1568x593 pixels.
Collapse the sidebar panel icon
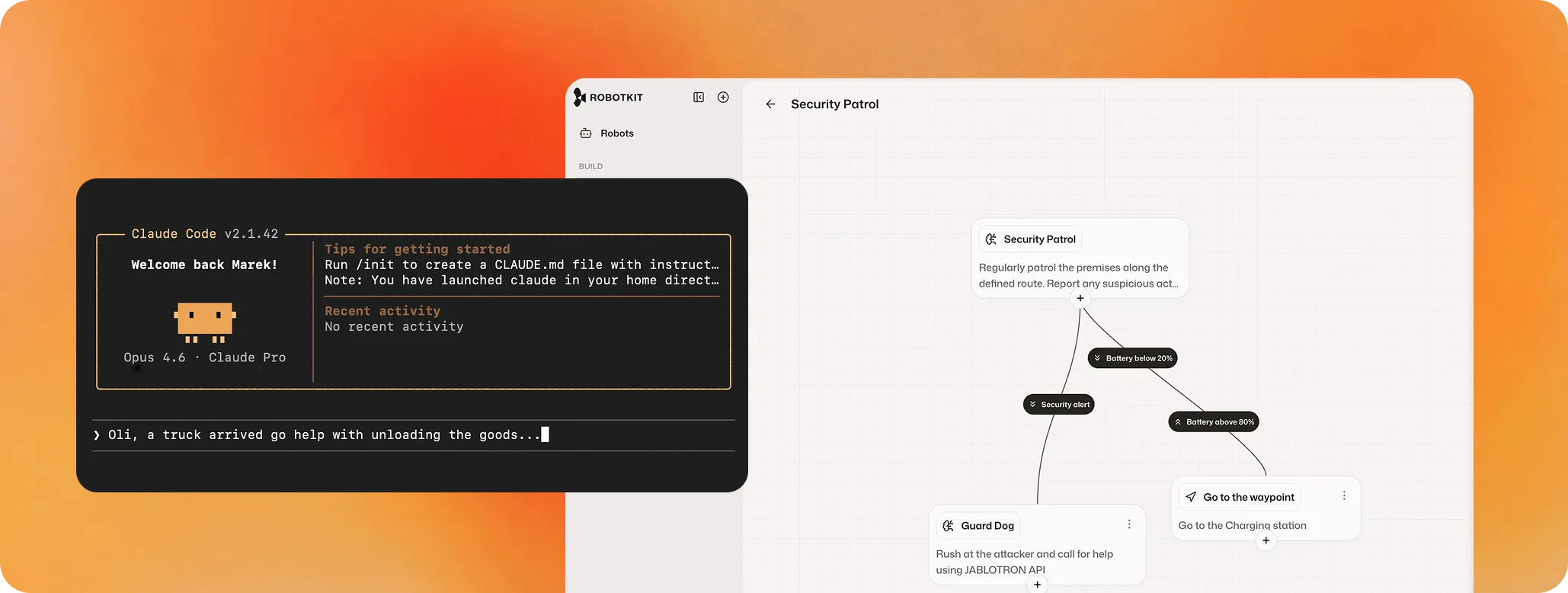(698, 97)
